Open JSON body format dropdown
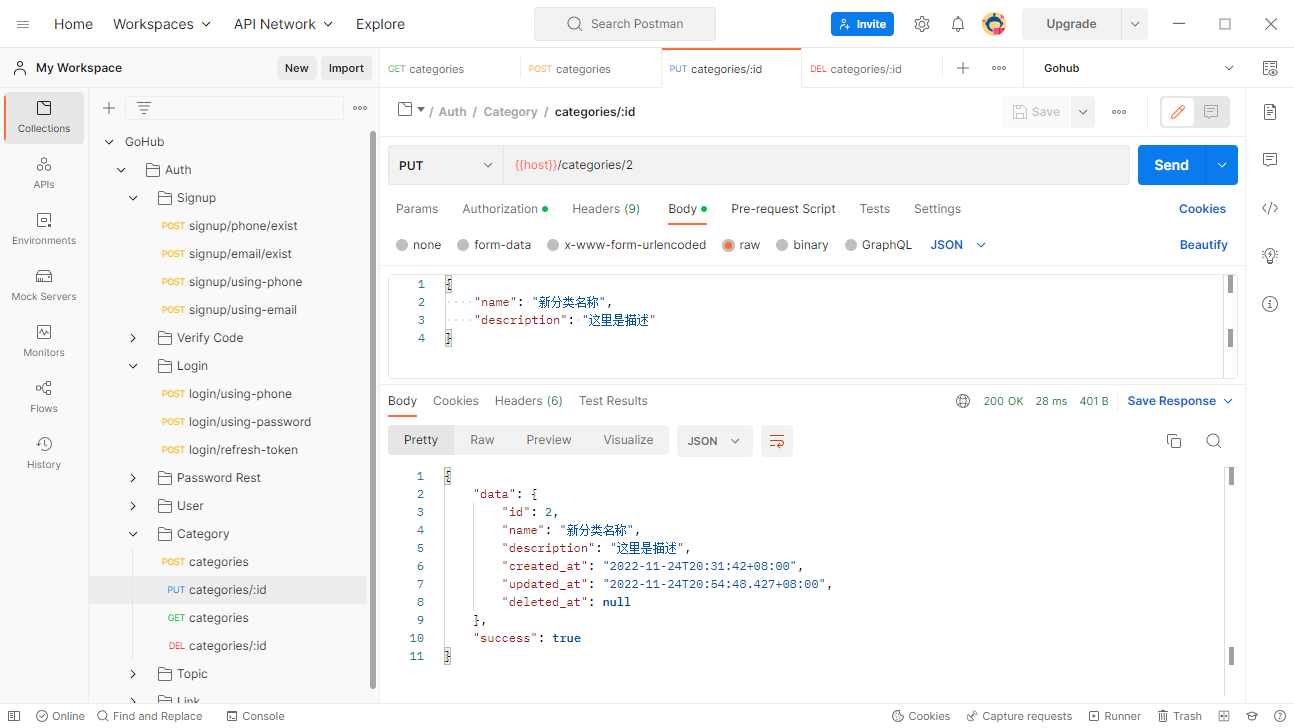Viewport: 1294px width, 728px height. click(x=958, y=245)
